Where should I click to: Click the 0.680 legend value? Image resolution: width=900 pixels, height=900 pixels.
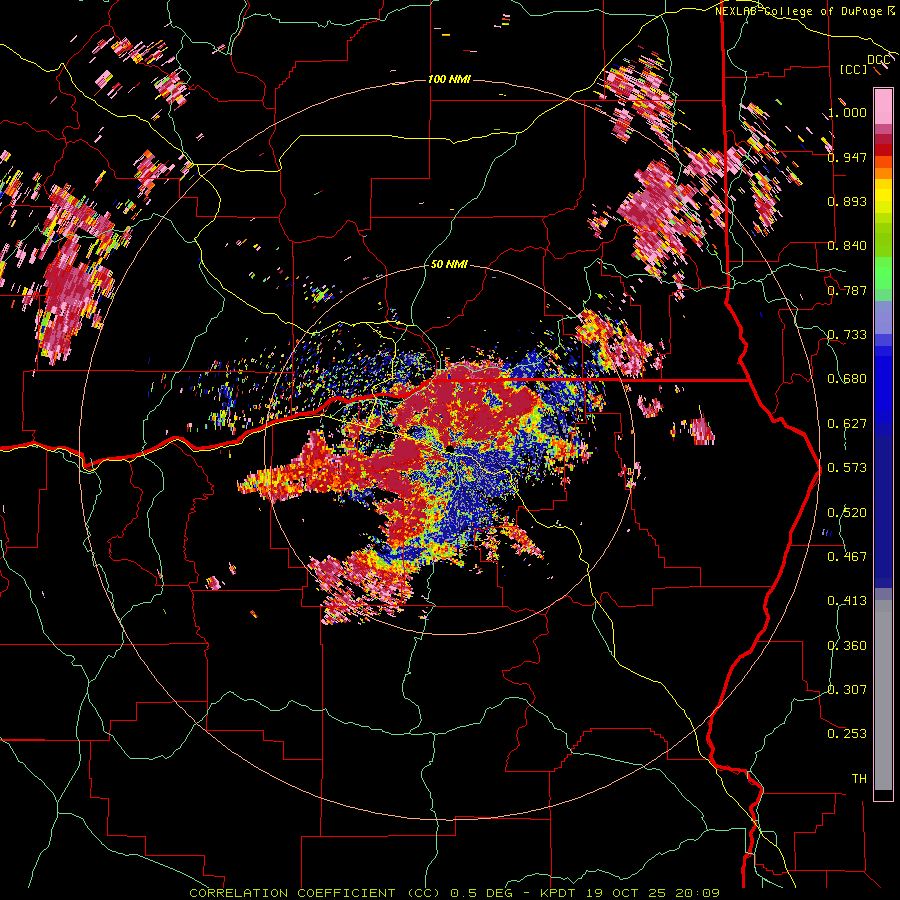[x=847, y=379]
